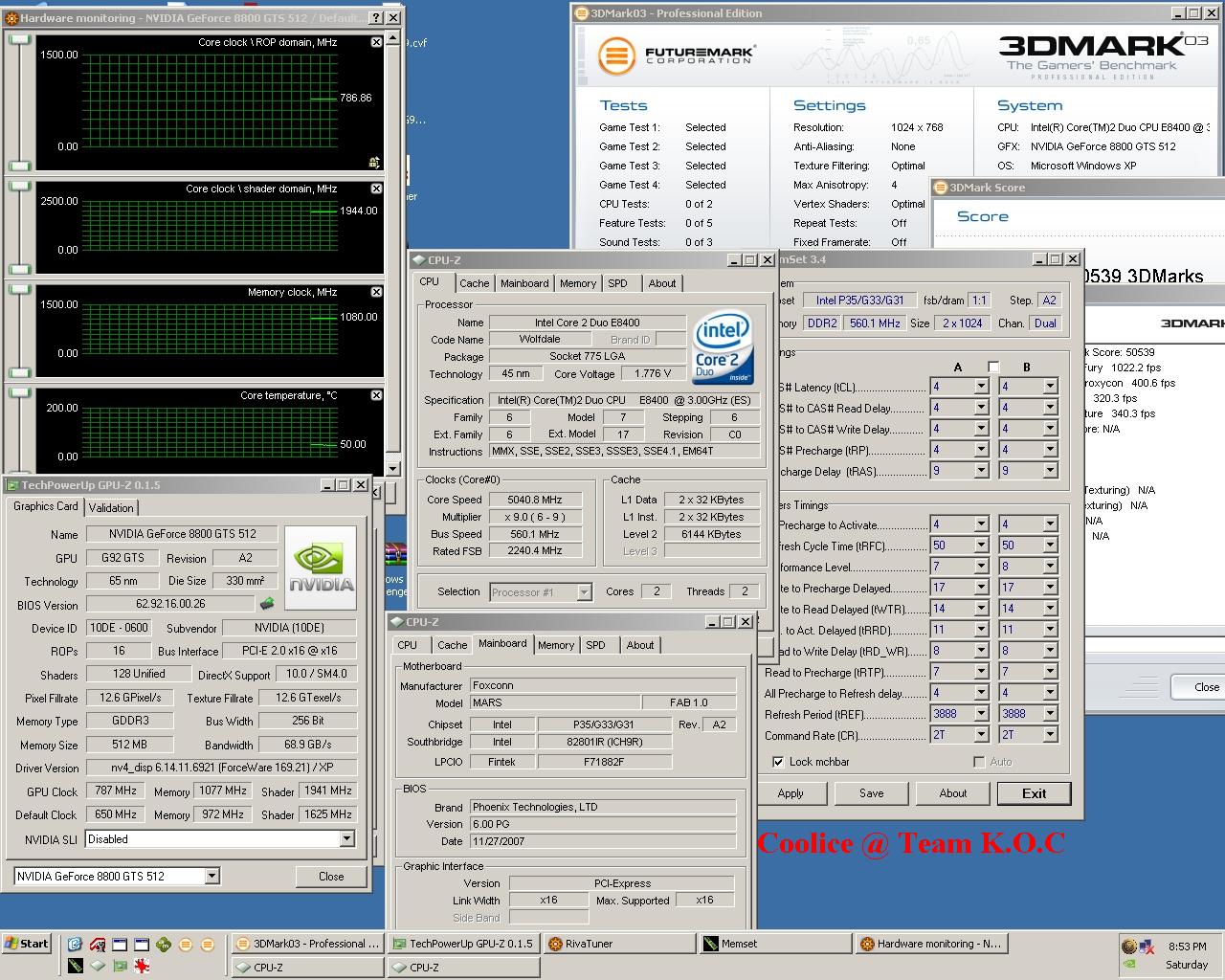Click the Intel Core 2 Duo logo in CPU-Z
The image size is (1225, 980).
tap(723, 345)
